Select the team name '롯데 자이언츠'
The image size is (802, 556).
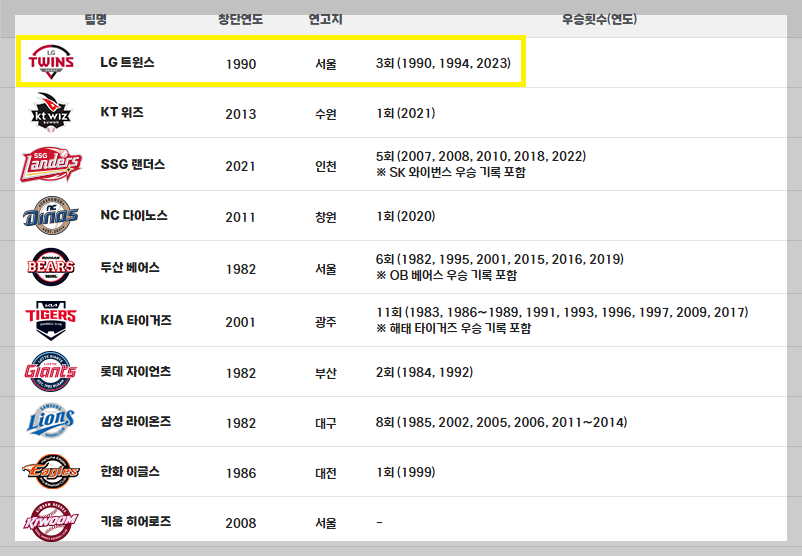(136, 371)
